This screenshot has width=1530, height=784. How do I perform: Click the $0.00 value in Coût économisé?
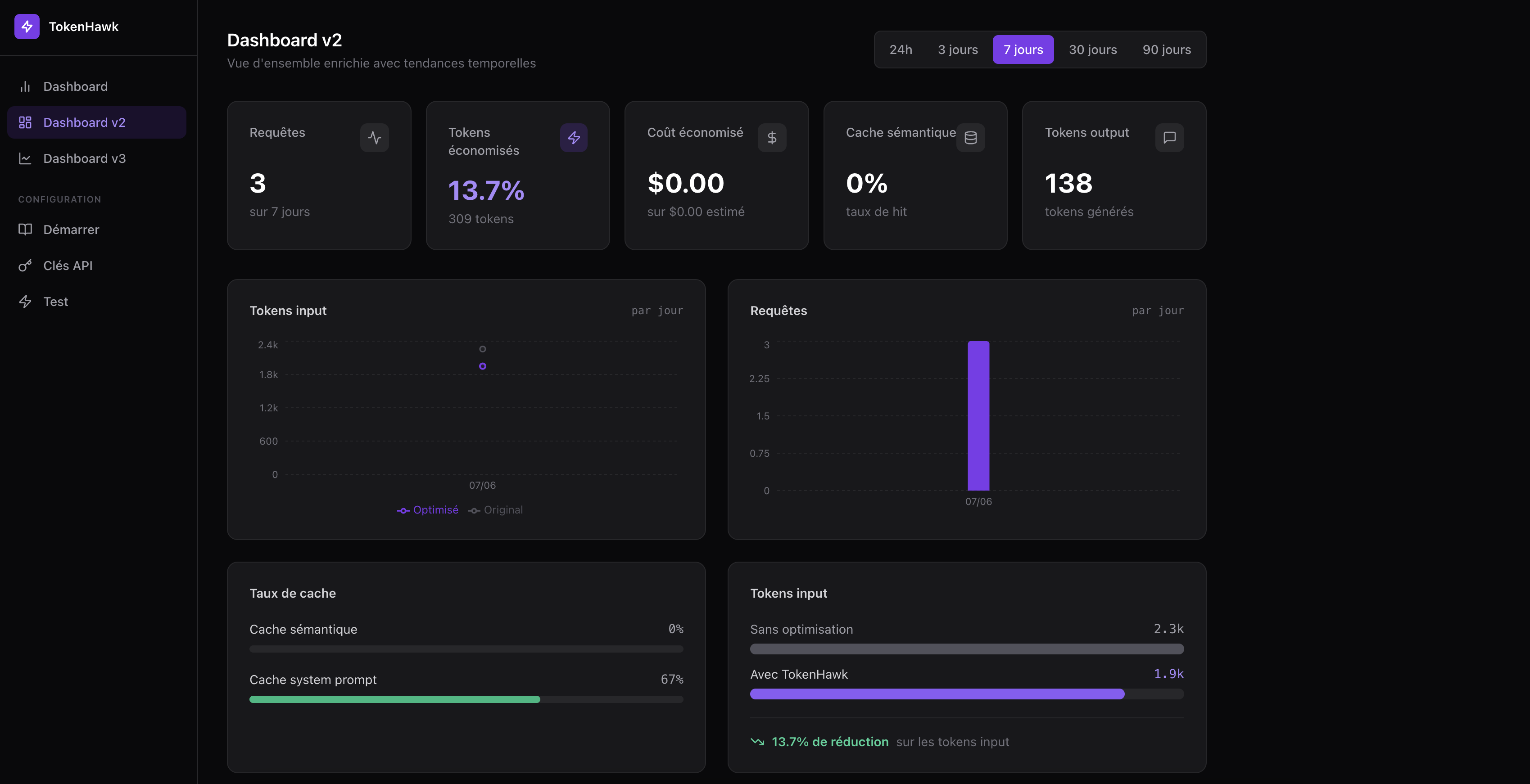tap(686, 183)
